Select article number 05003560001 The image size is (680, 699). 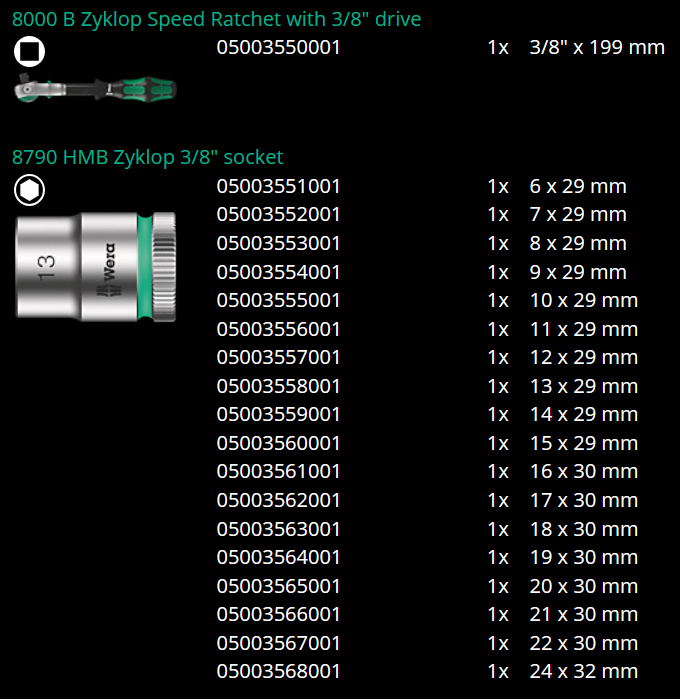(278, 443)
